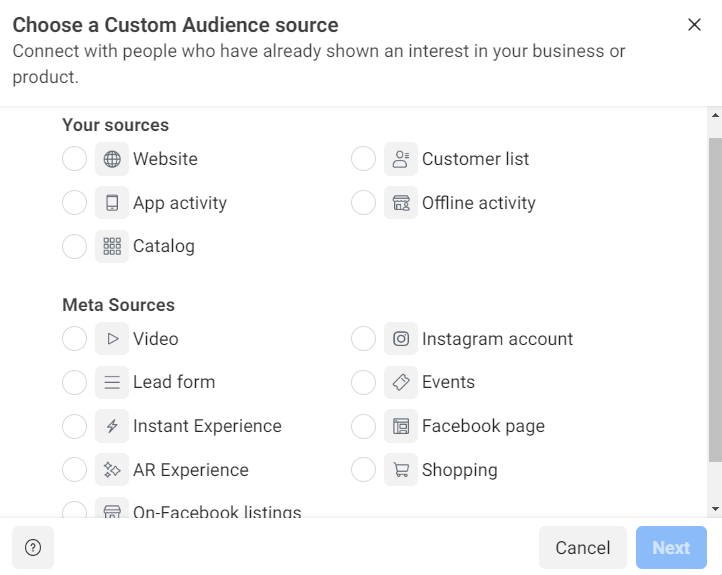Click the Offline activity store icon
The image size is (722, 575).
pyautogui.click(x=401, y=203)
